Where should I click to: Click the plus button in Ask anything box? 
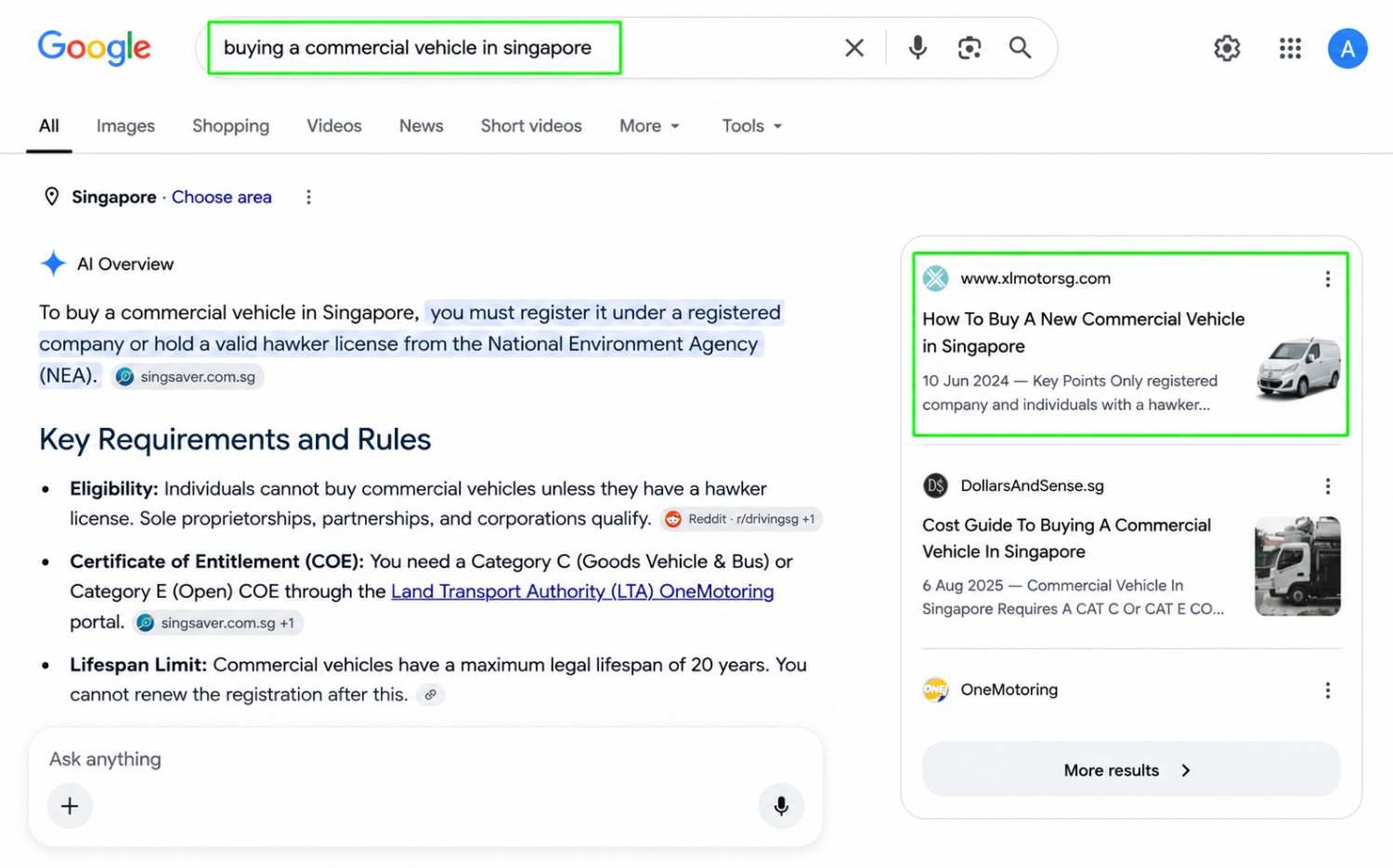pos(70,806)
